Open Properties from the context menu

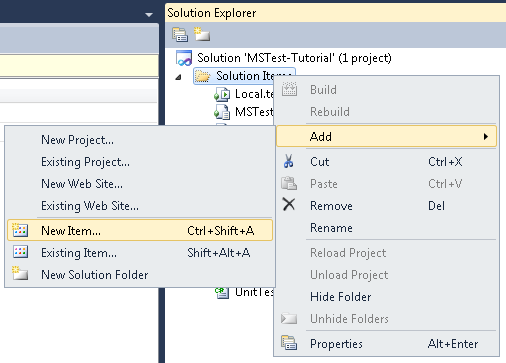[386, 344]
